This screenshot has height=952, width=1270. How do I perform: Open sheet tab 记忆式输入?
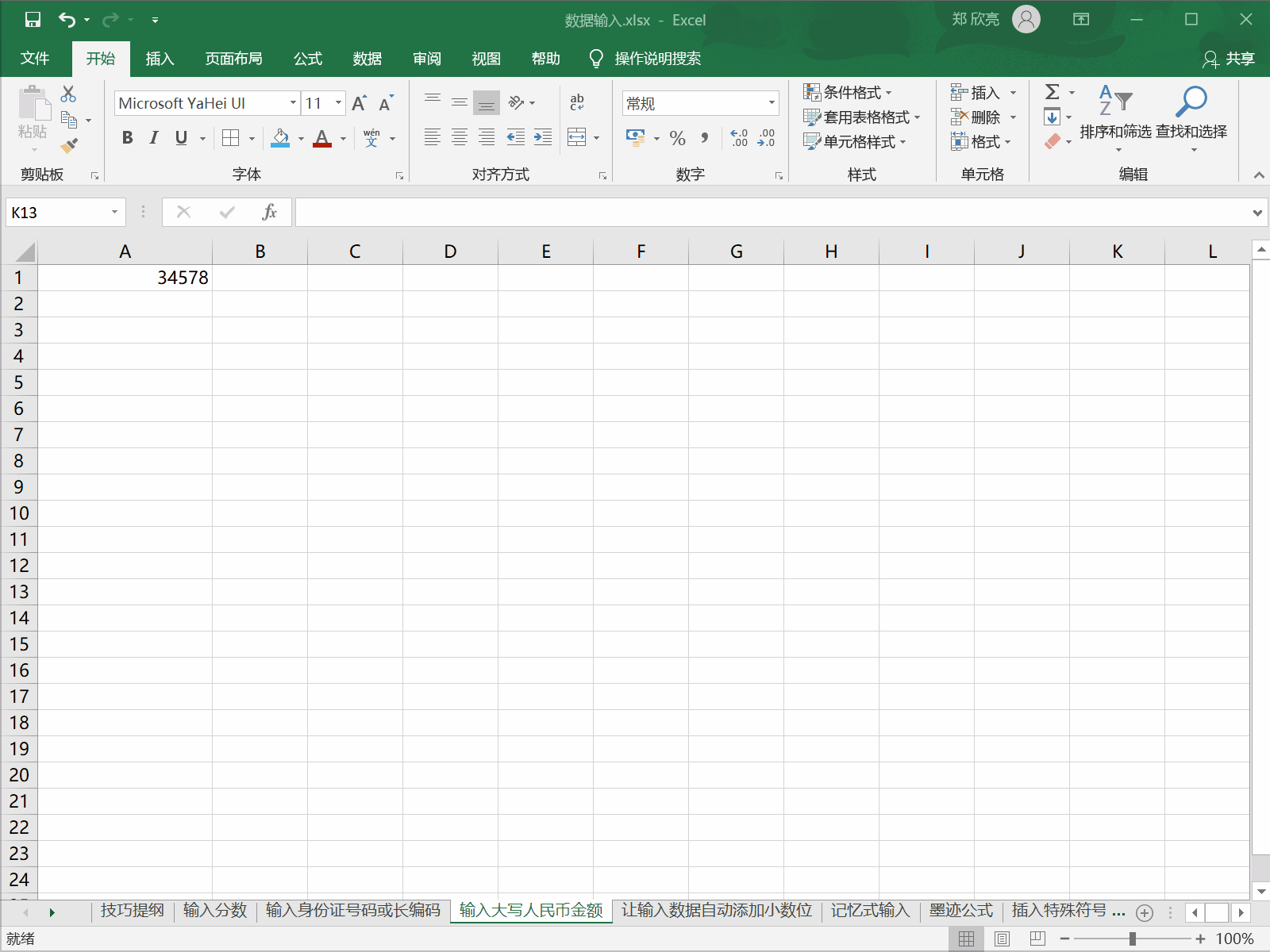(870, 911)
